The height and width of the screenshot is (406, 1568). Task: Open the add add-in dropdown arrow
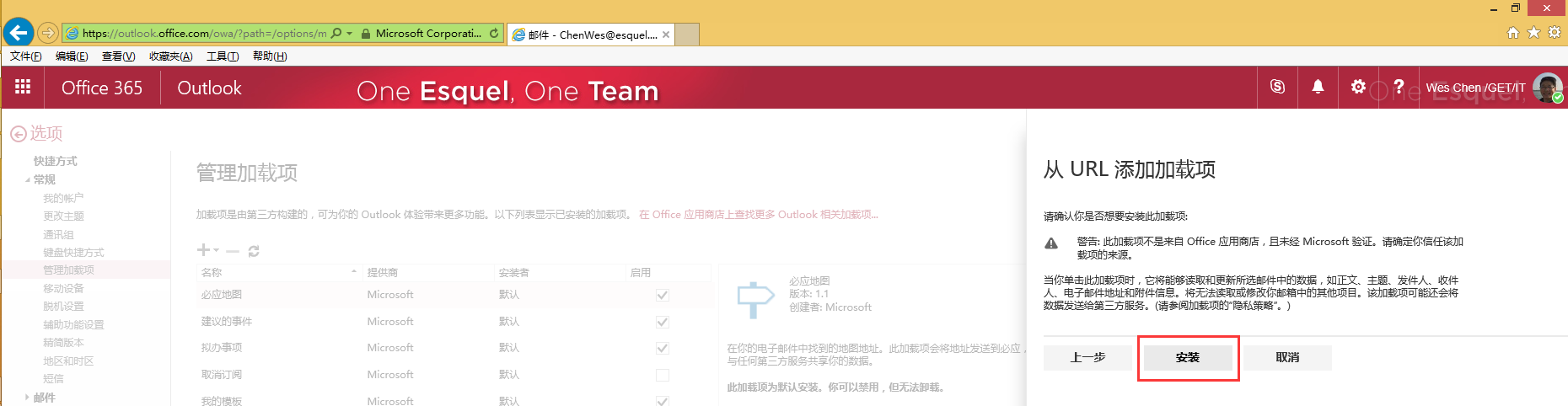coord(217,250)
